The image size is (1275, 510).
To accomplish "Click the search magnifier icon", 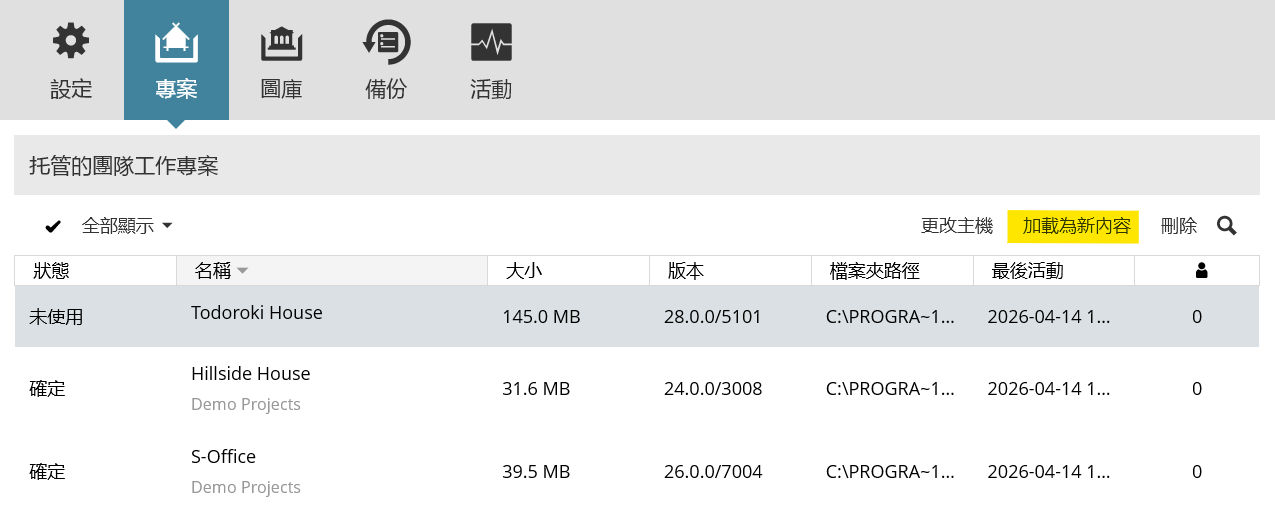I will click(1227, 226).
